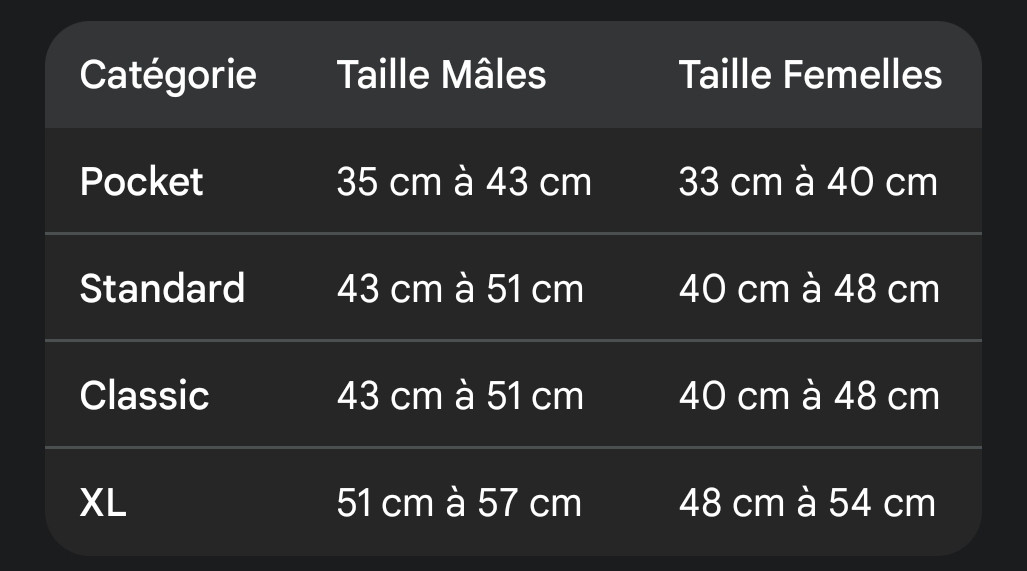Select XL male size '51 cm à 57 cm'
Image resolution: width=1027 pixels, height=571 pixels.
pyautogui.click(x=459, y=503)
